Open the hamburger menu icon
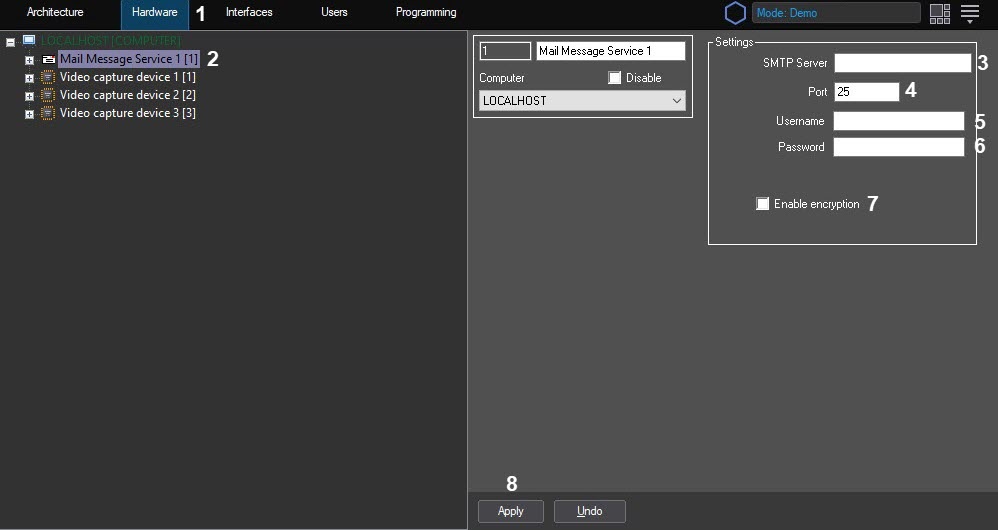This screenshot has height=530, width=998. [970, 13]
